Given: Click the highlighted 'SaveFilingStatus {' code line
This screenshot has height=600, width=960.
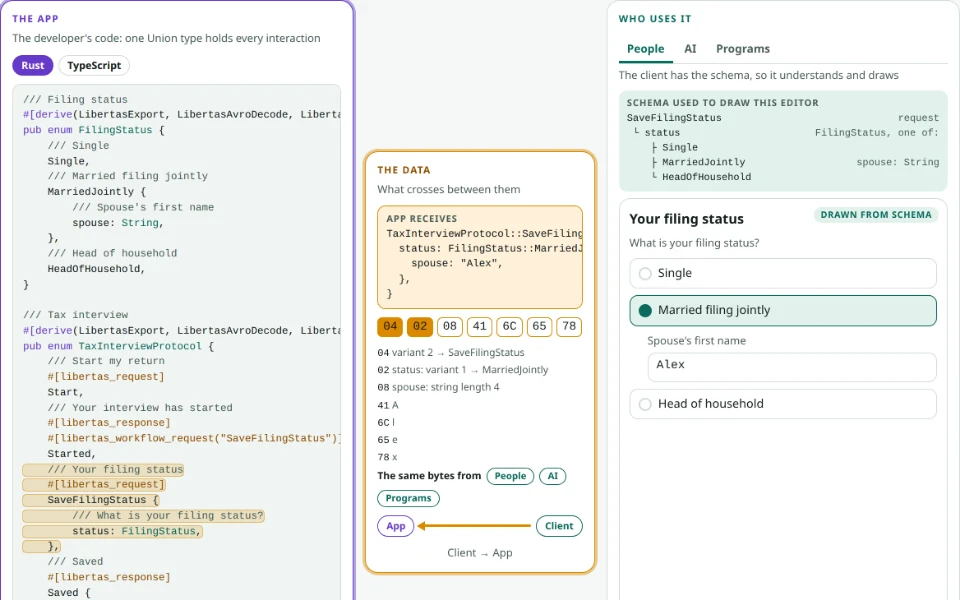Looking at the screenshot, I should [x=91, y=500].
